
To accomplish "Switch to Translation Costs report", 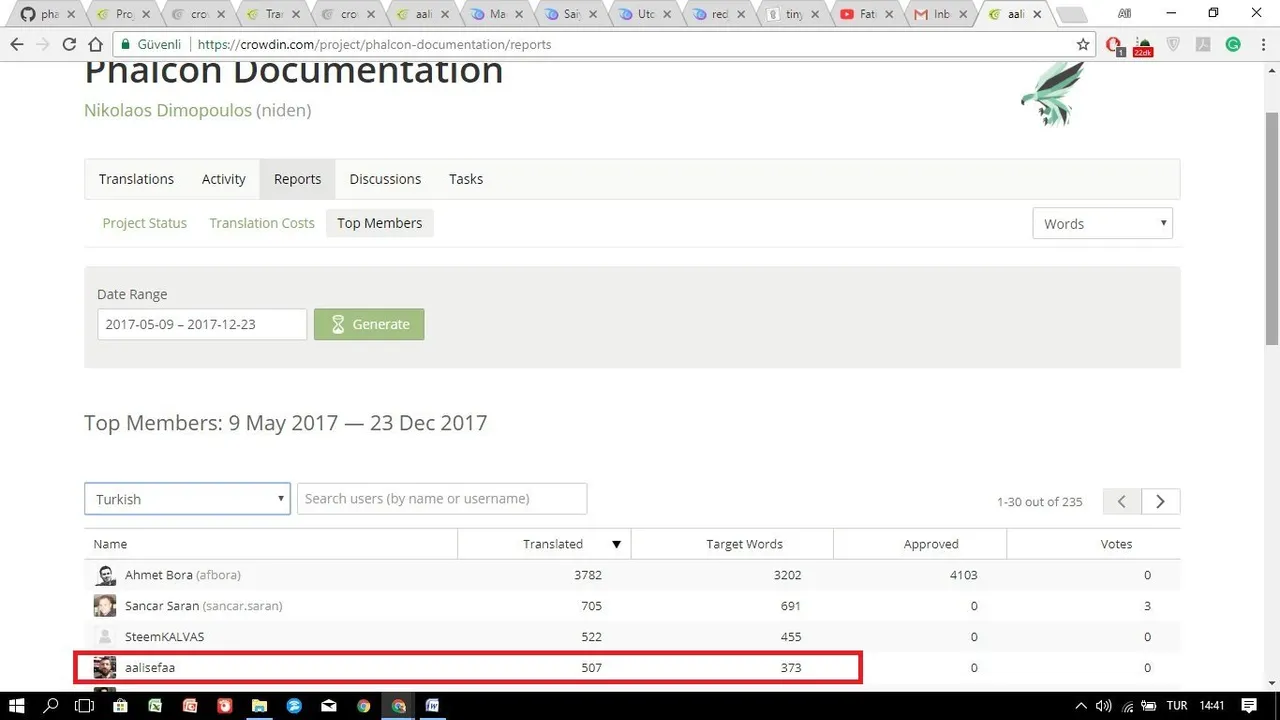I will click(262, 223).
